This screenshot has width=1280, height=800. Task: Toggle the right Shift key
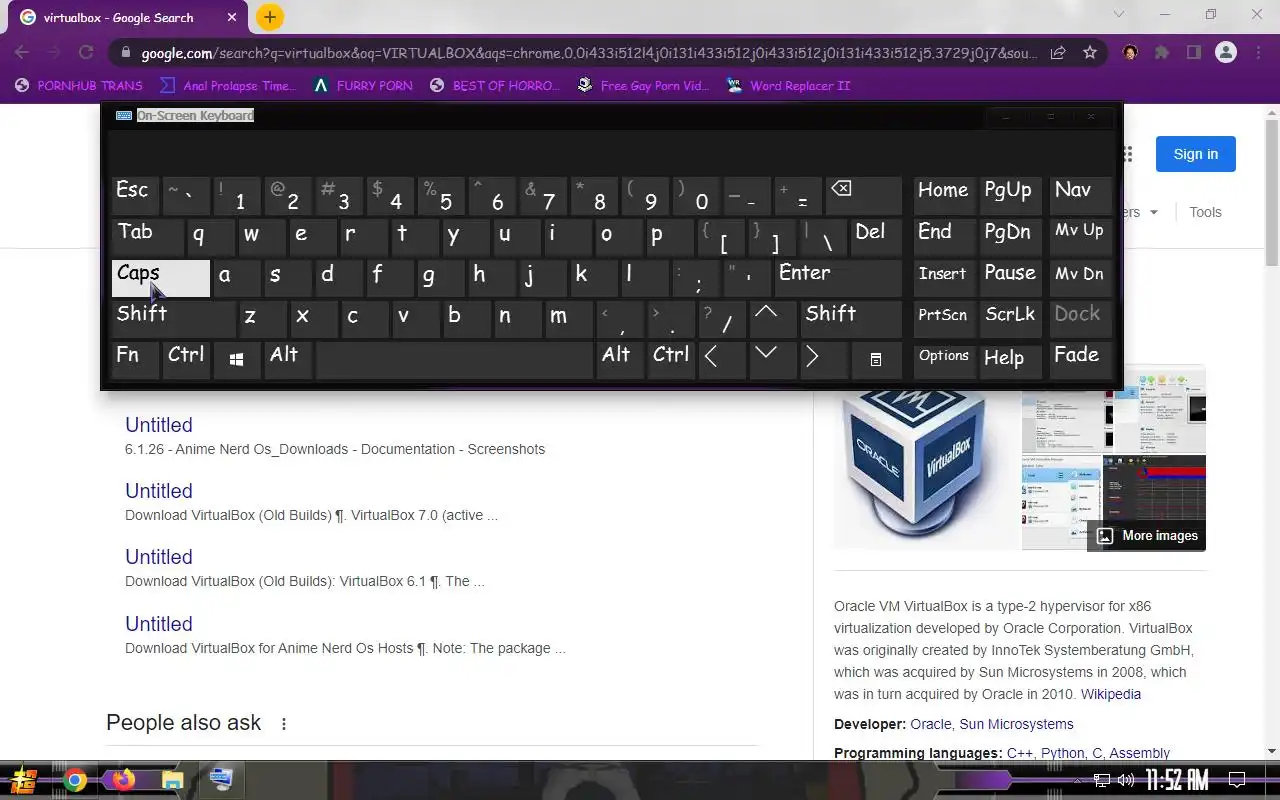click(x=851, y=318)
